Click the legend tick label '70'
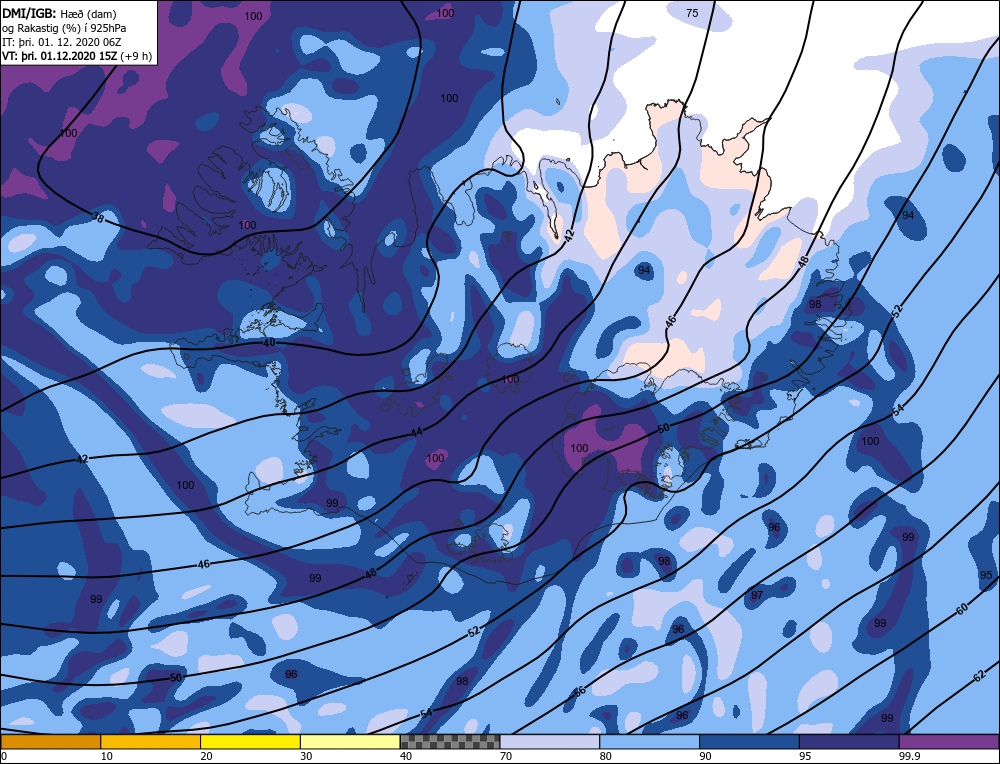1000x764 pixels. 506,756
